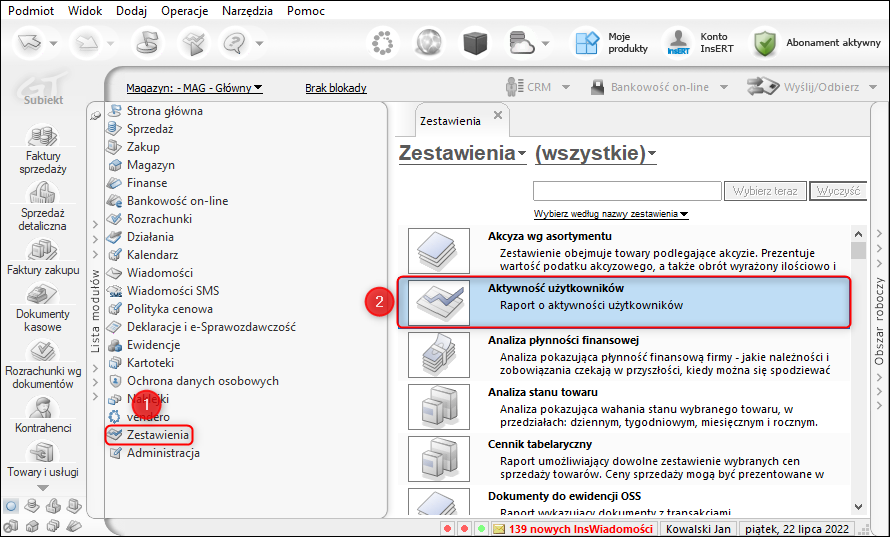Viewport: 890px width, 537px height.
Task: Select Cennik tabelaryczny report
Action: [x=624, y=459]
